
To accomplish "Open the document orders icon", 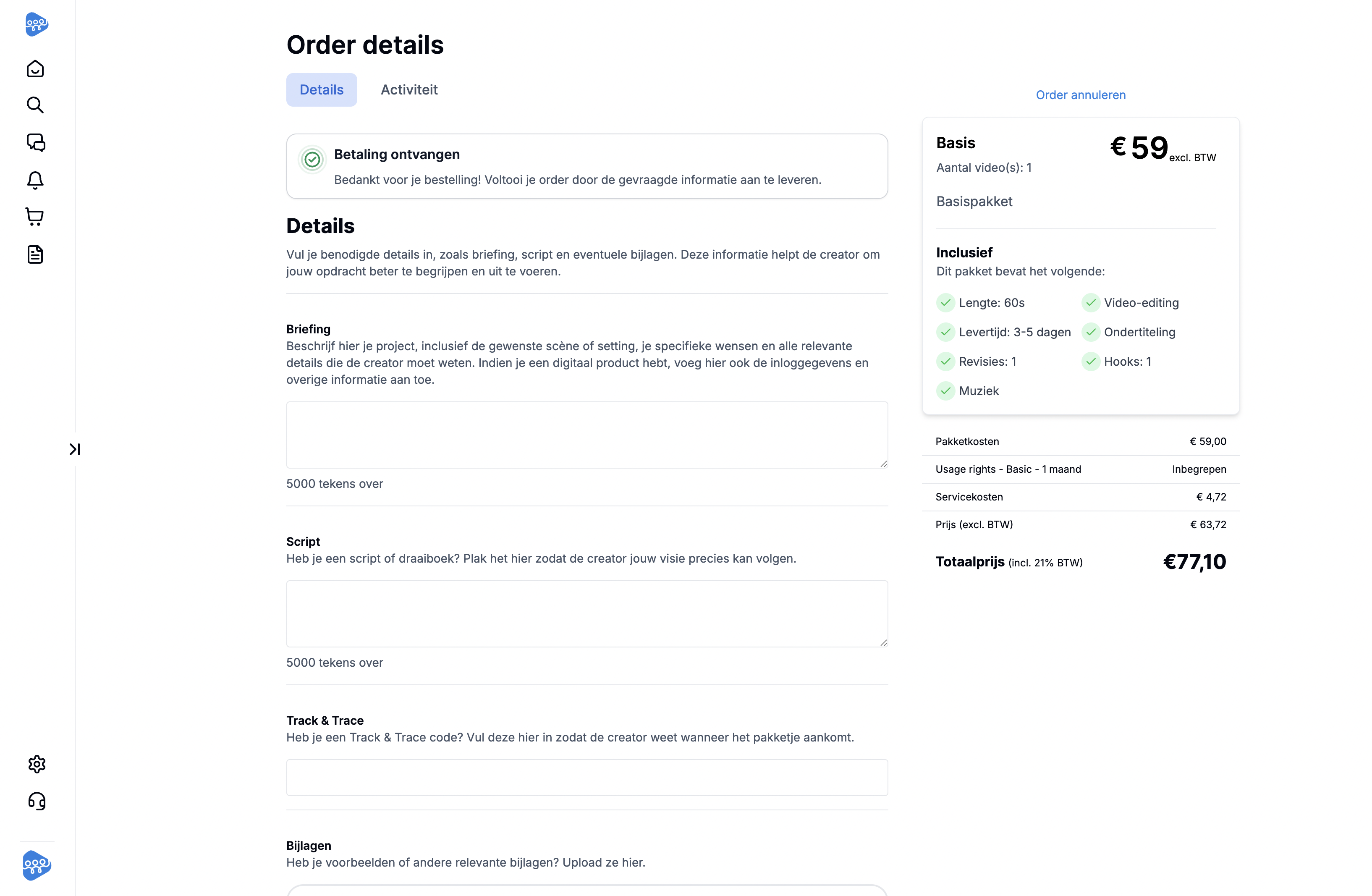I will point(35,254).
